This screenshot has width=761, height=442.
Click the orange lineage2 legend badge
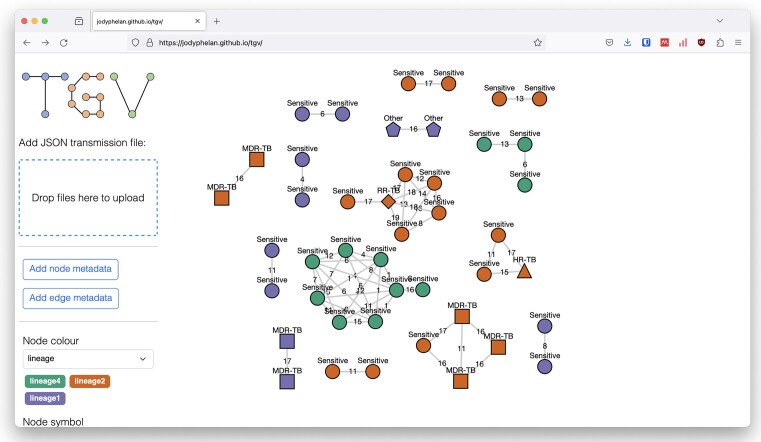coord(89,381)
